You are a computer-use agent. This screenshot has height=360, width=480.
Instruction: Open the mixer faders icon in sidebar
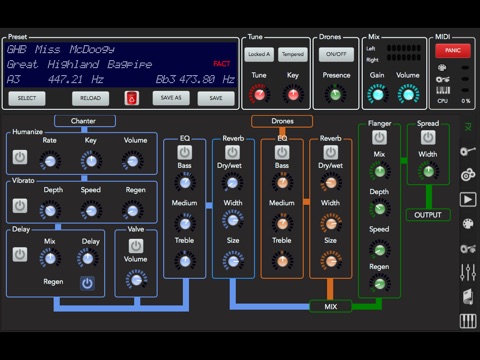(468, 272)
